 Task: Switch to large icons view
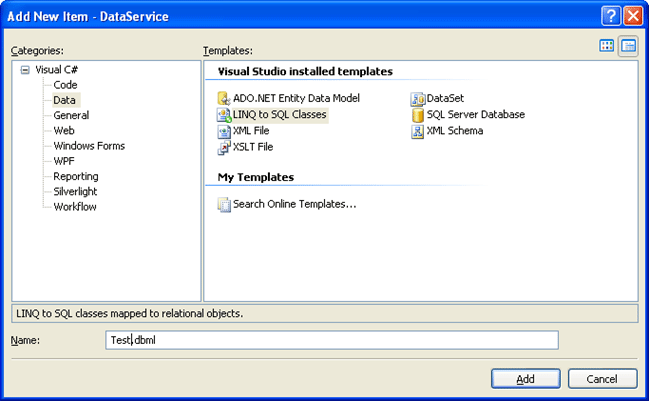tap(607, 46)
